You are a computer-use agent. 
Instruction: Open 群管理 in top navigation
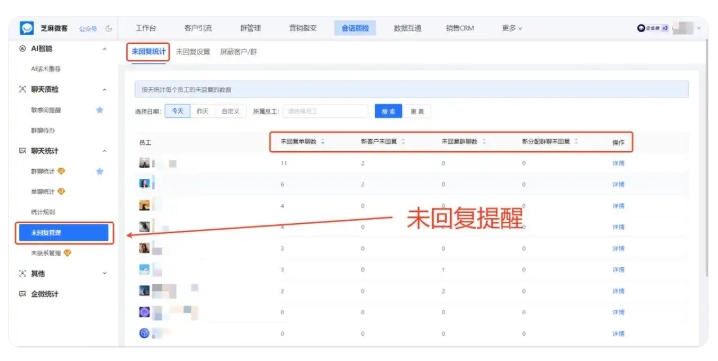point(250,28)
